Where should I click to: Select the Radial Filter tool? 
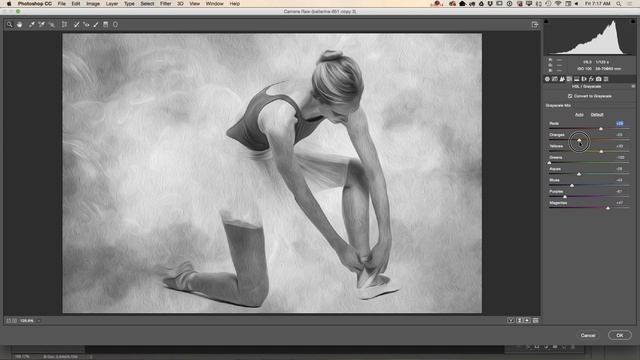pyautogui.click(x=116, y=25)
